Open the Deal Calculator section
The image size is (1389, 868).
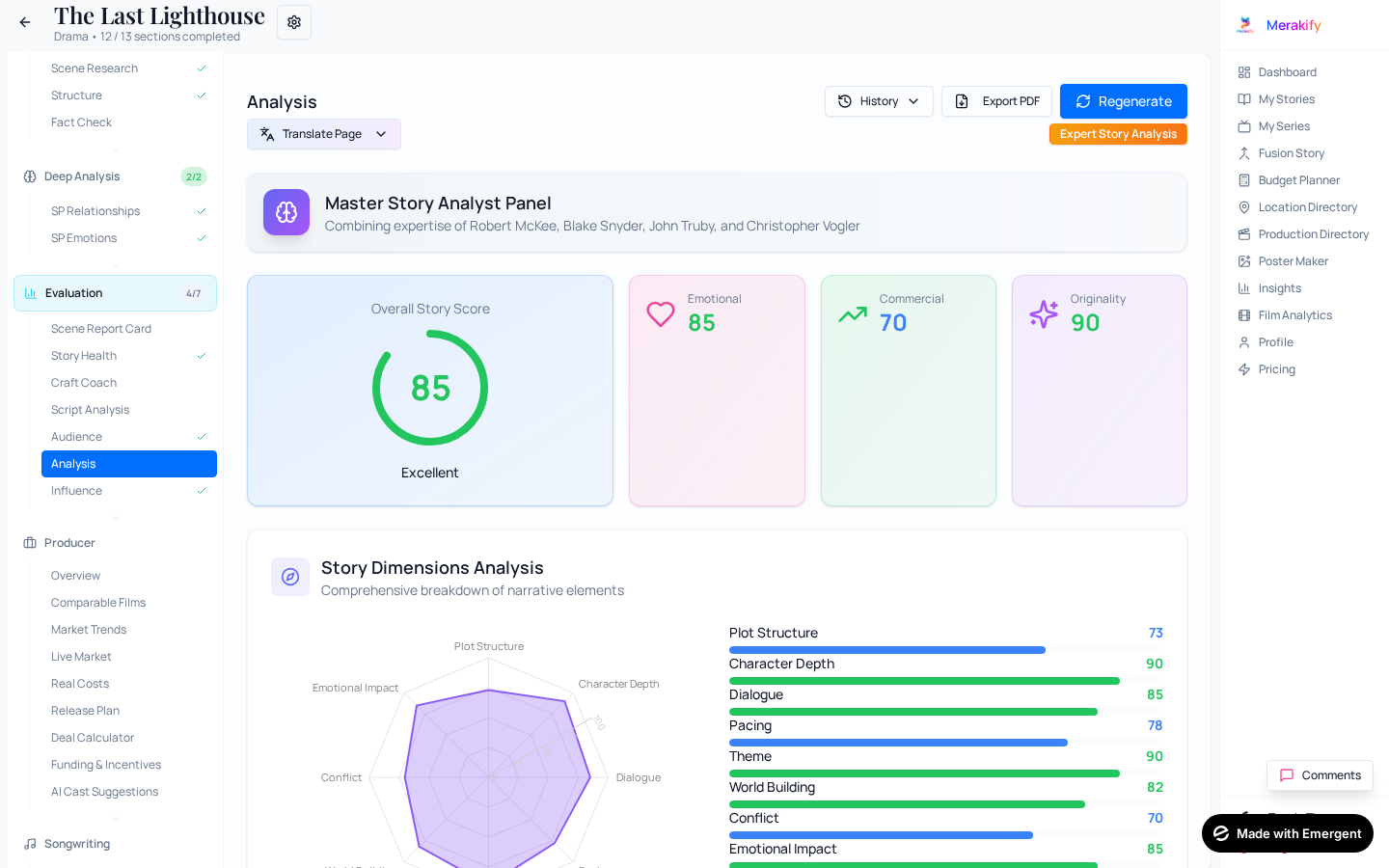coord(129,738)
